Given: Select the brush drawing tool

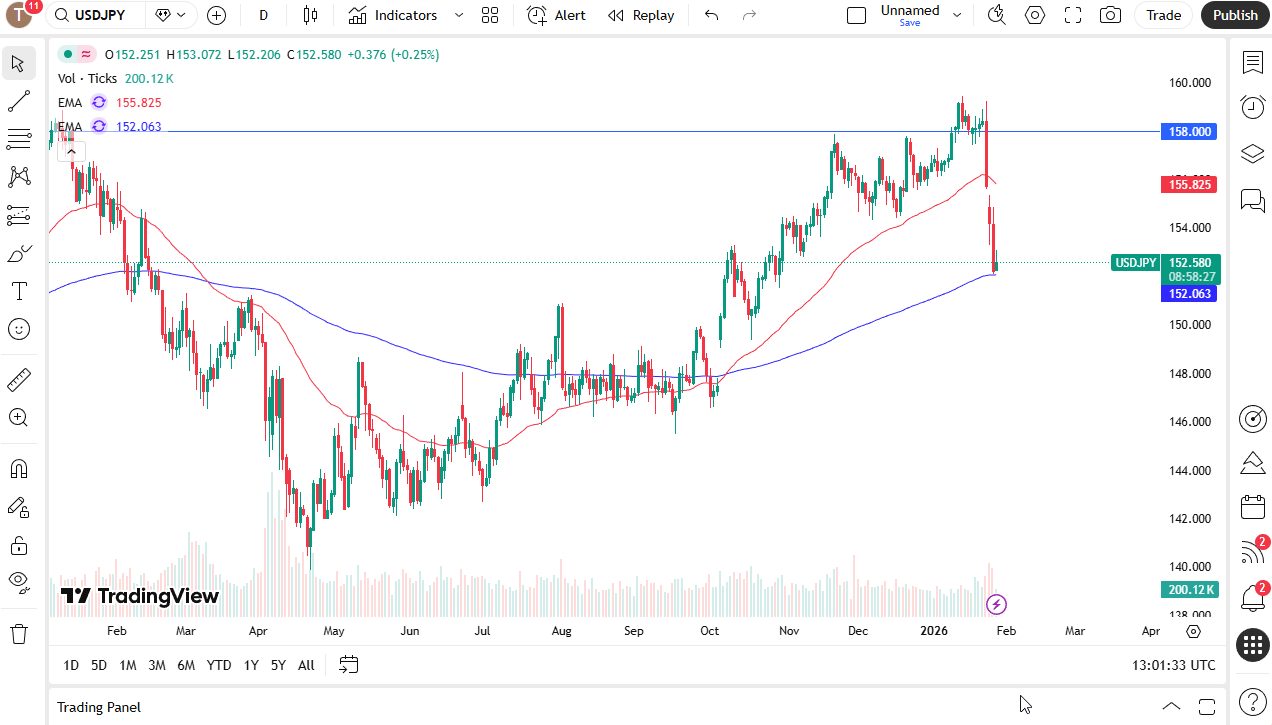Looking at the screenshot, I should point(18,253).
